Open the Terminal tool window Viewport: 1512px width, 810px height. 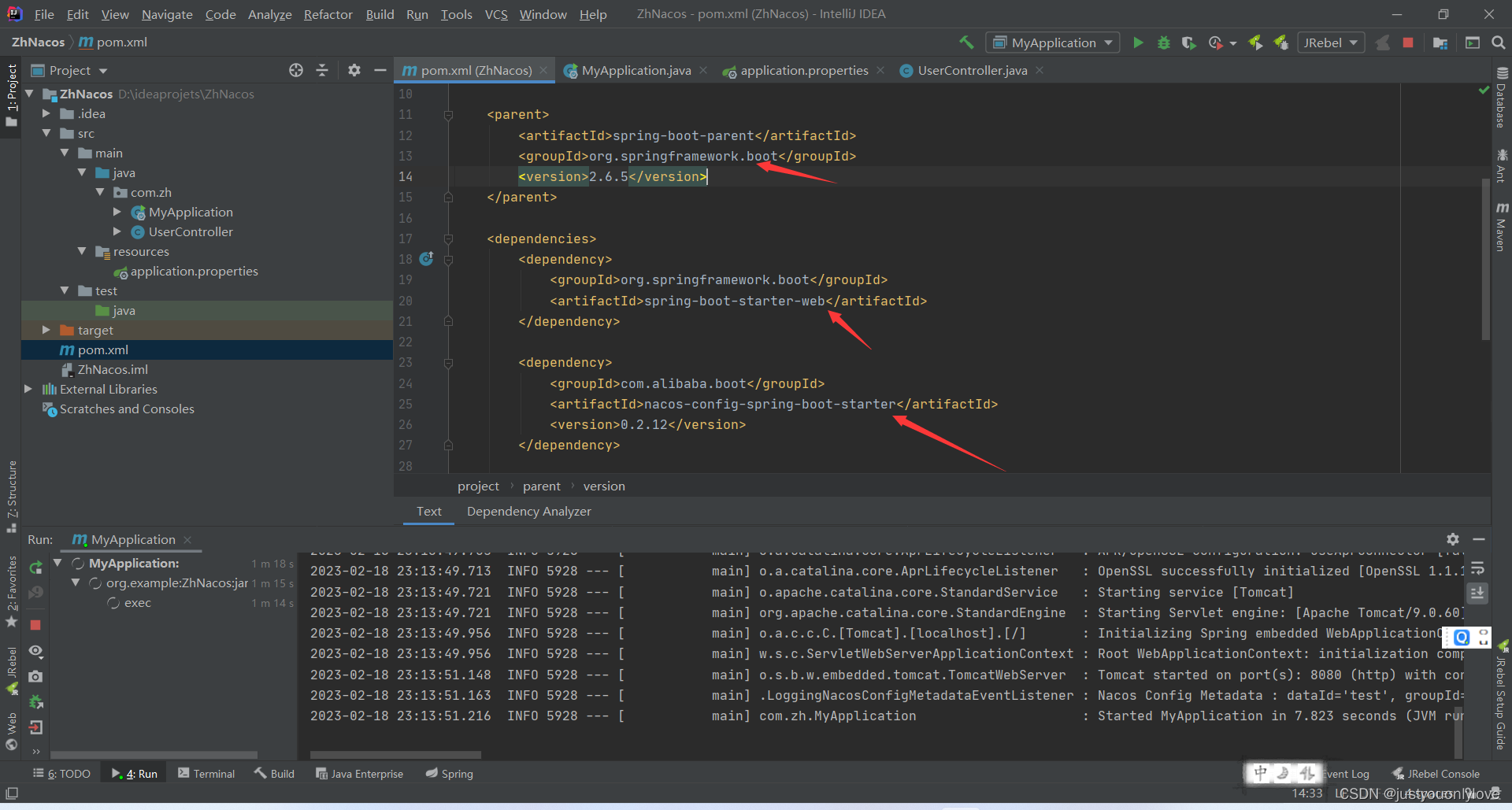click(206, 774)
